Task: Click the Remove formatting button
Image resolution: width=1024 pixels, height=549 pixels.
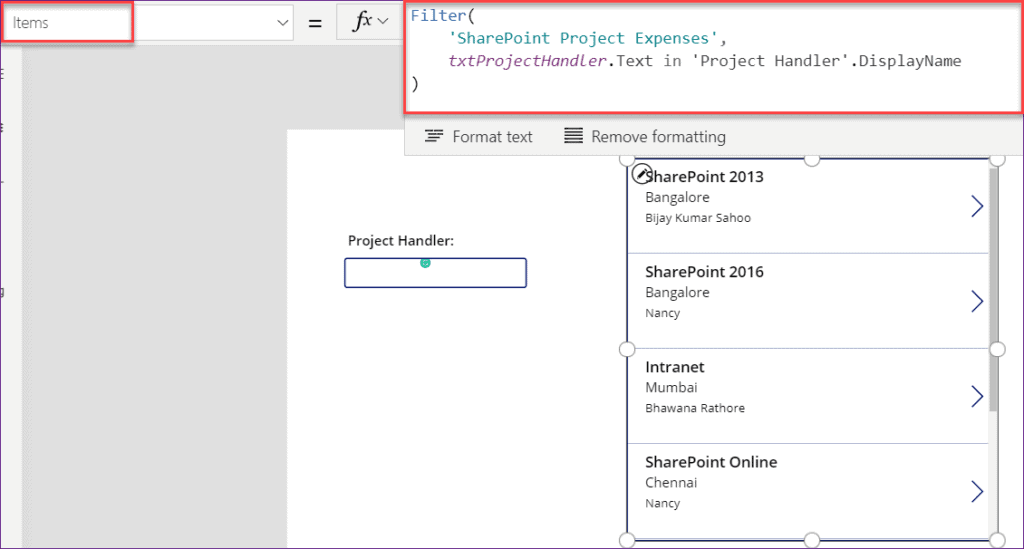Action: tap(645, 136)
